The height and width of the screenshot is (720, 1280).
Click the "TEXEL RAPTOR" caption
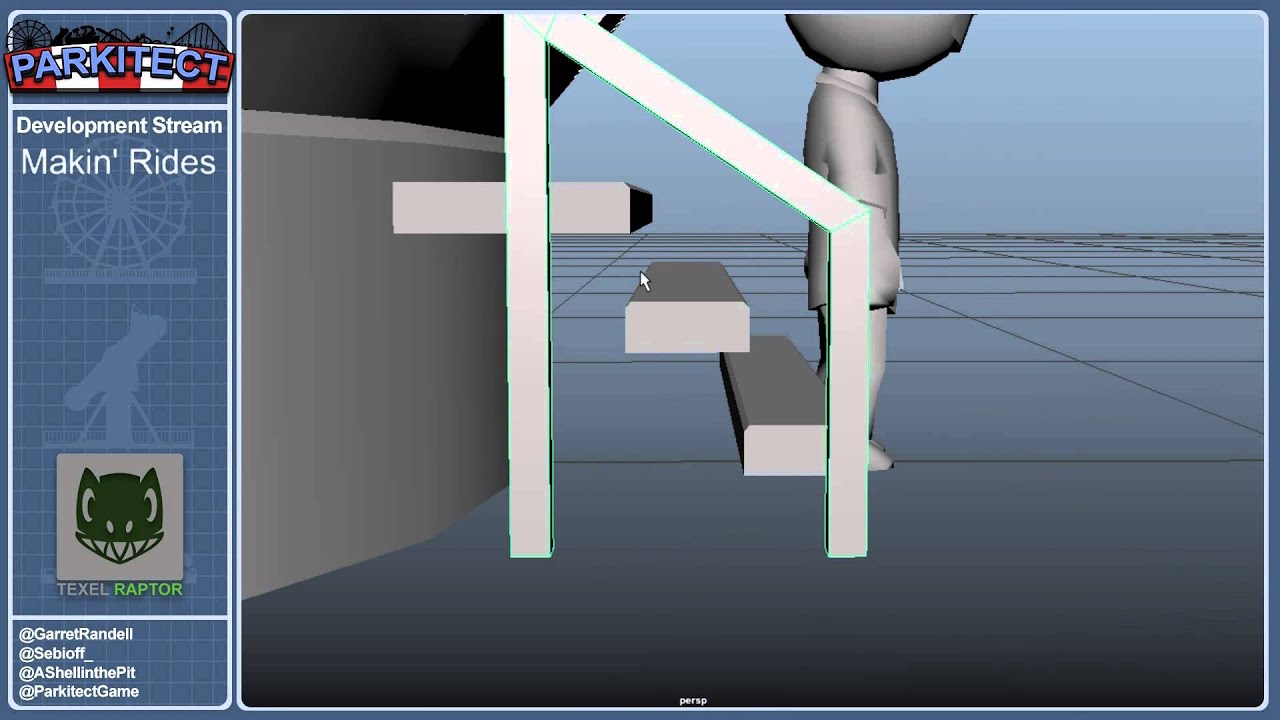[x=119, y=589]
